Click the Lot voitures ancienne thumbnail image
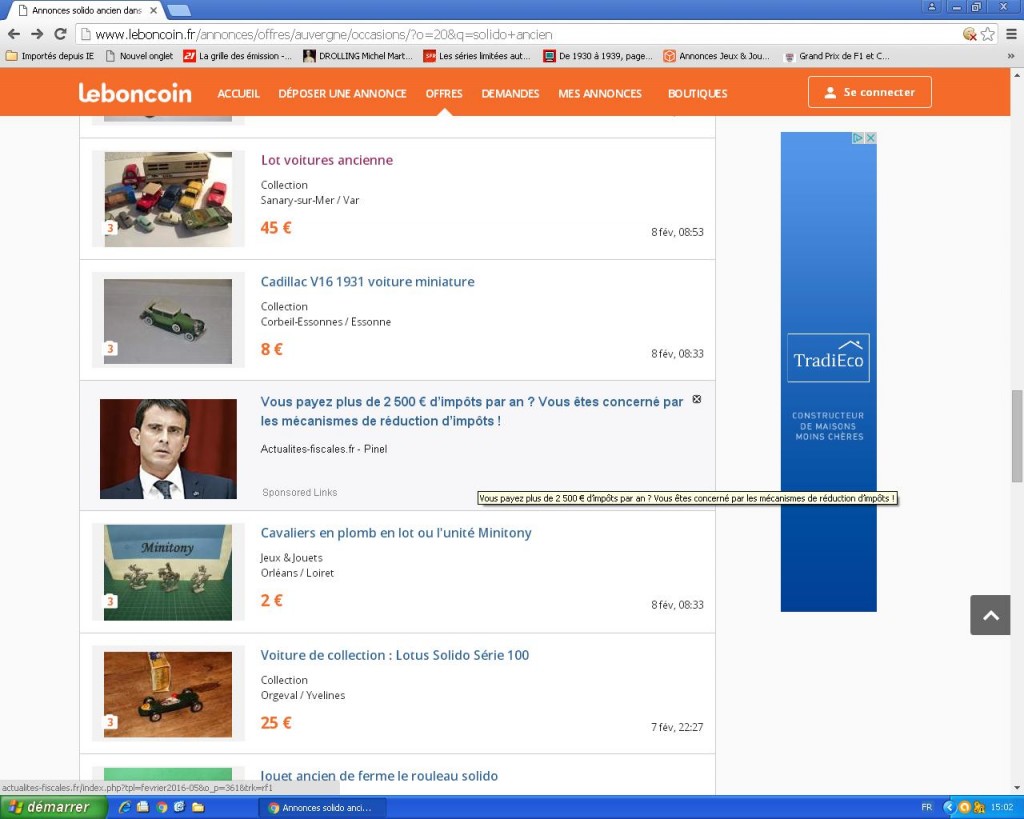The height and width of the screenshot is (819, 1024). tap(168, 199)
